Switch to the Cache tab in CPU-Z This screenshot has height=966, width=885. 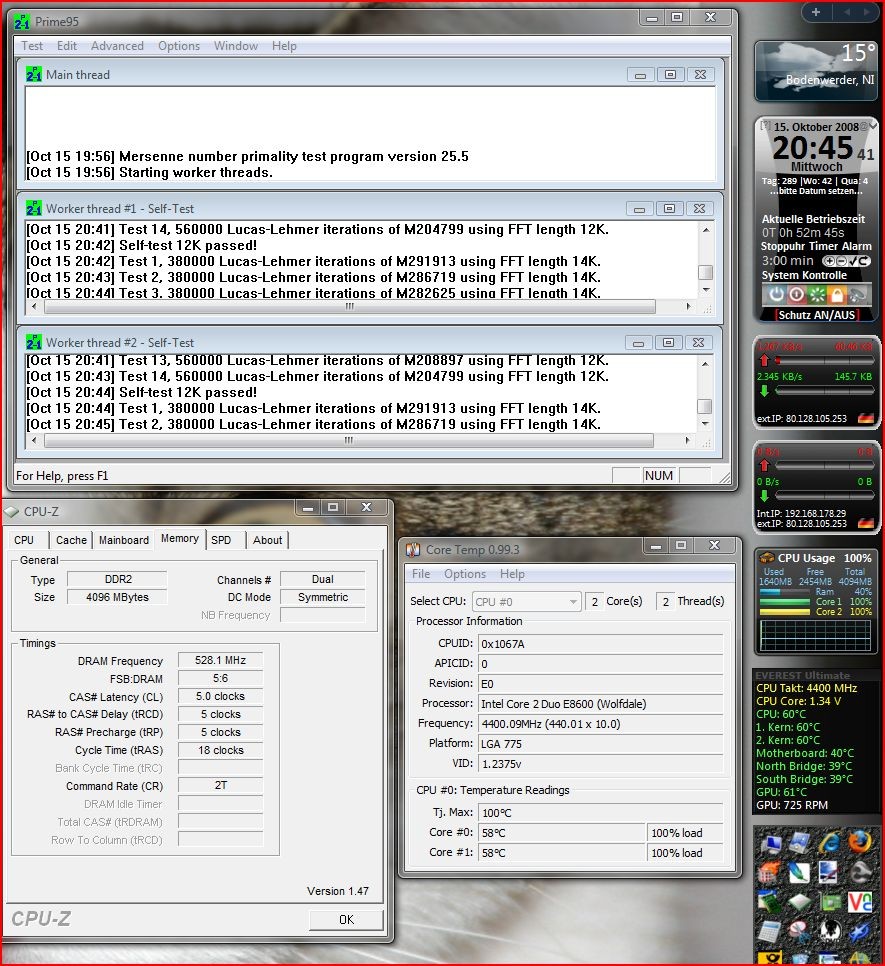(x=71, y=540)
